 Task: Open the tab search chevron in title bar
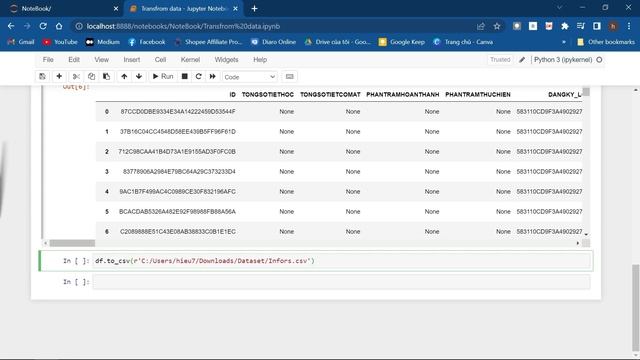[x=560, y=7]
